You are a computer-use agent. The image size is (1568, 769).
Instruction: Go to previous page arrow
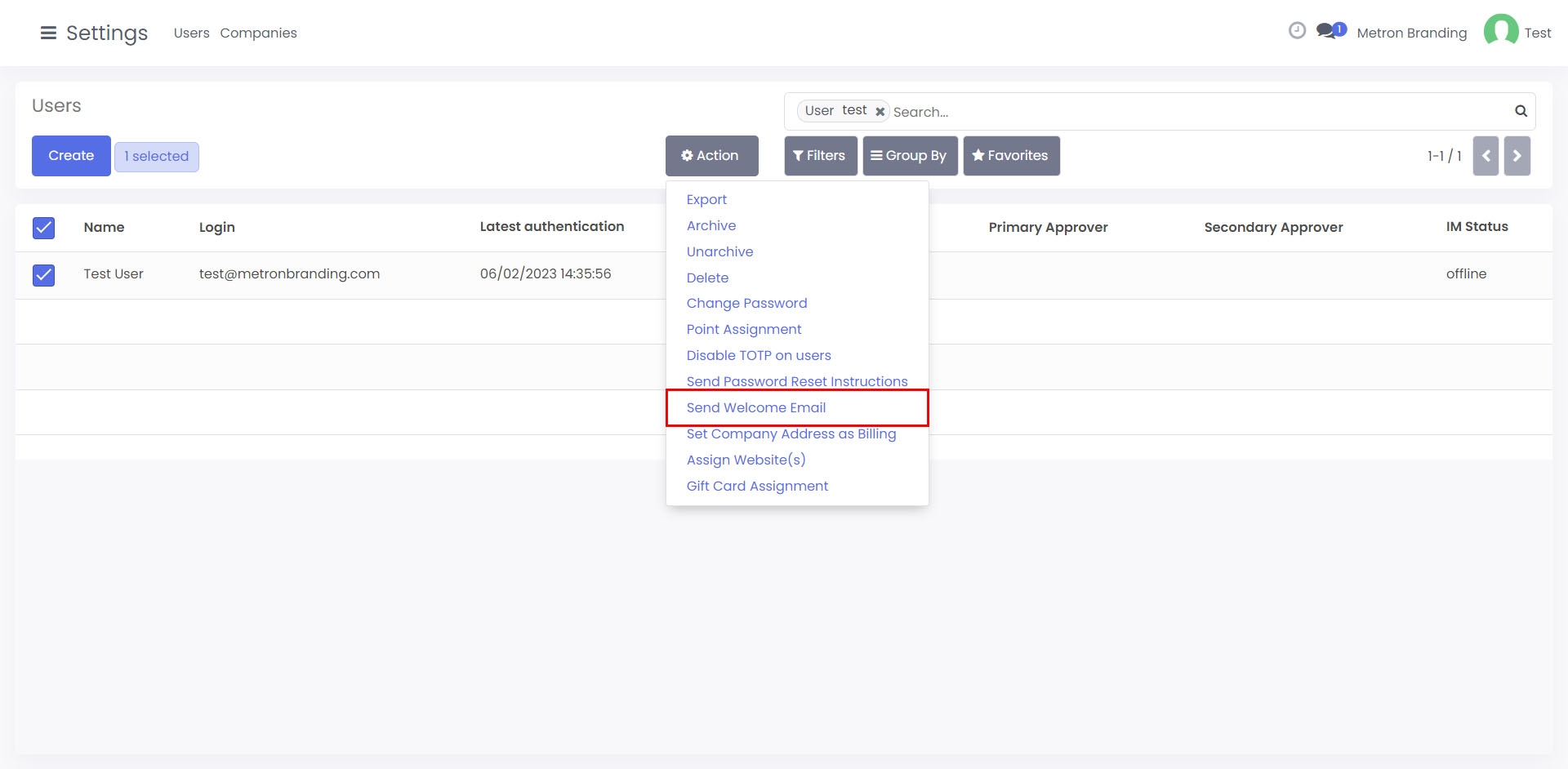(x=1486, y=156)
